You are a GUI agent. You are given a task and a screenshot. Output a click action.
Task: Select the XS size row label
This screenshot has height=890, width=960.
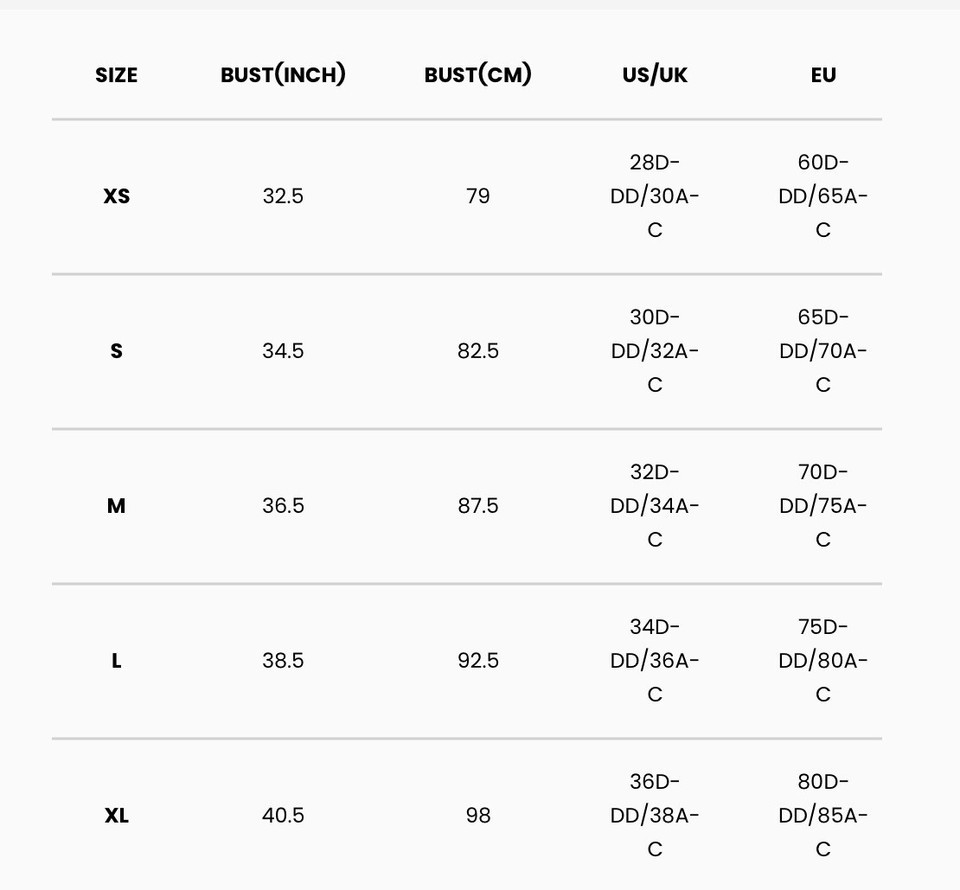(x=116, y=196)
